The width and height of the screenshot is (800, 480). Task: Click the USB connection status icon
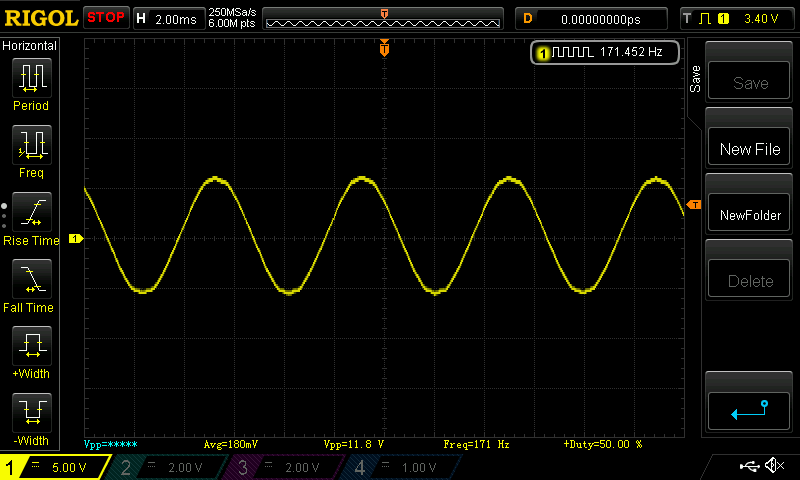click(749, 466)
